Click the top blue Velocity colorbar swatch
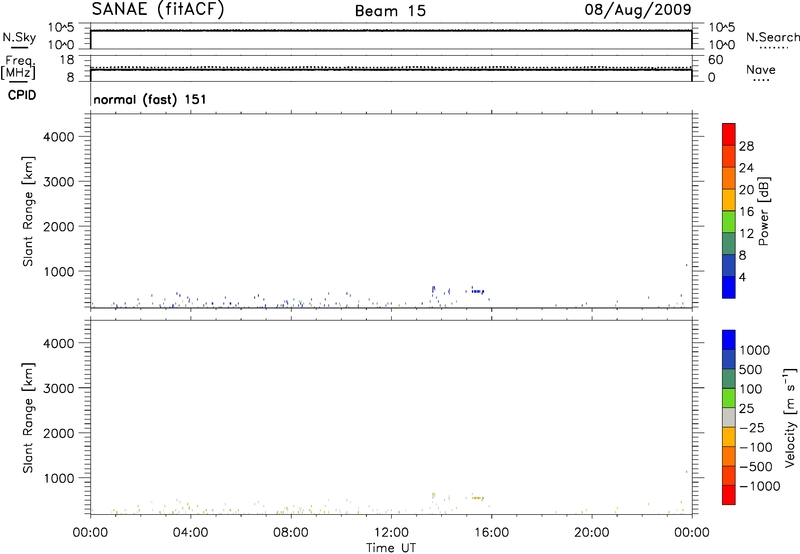Image resolution: width=800 pixels, height=554 pixels. pos(729,340)
